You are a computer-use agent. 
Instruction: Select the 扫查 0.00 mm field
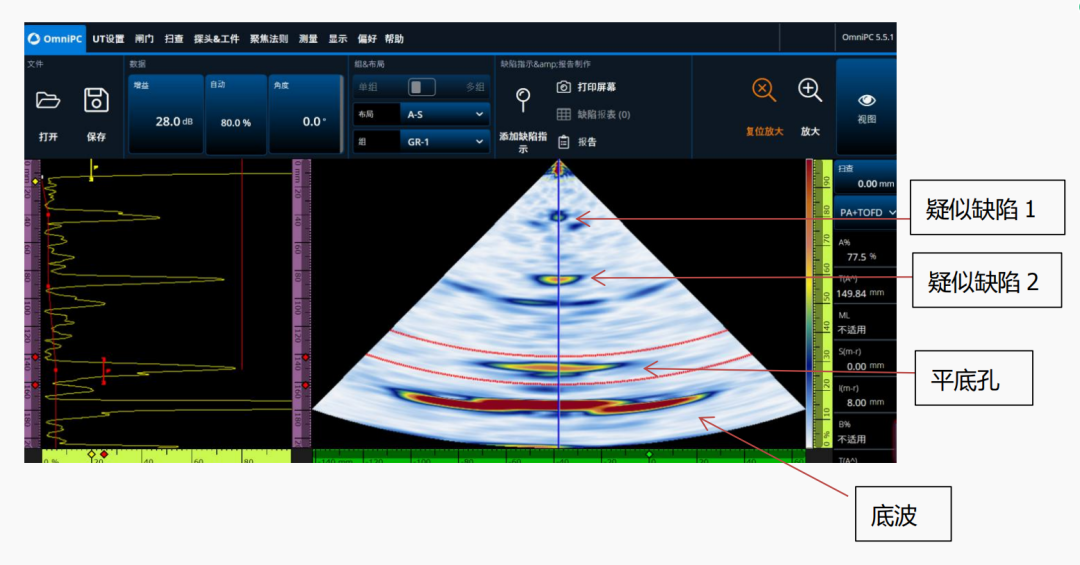click(x=866, y=176)
